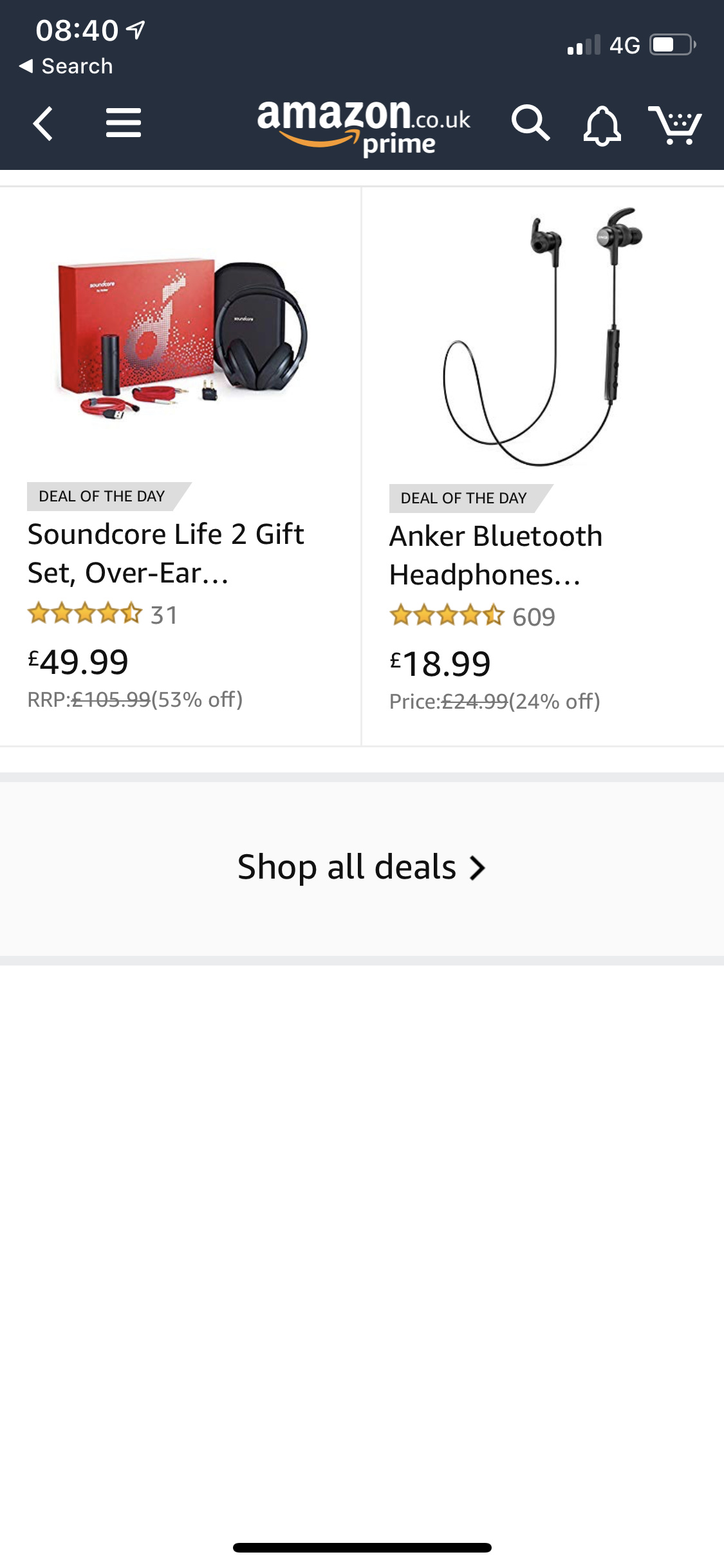
Task: Tap the back arrow in header
Action: (43, 123)
